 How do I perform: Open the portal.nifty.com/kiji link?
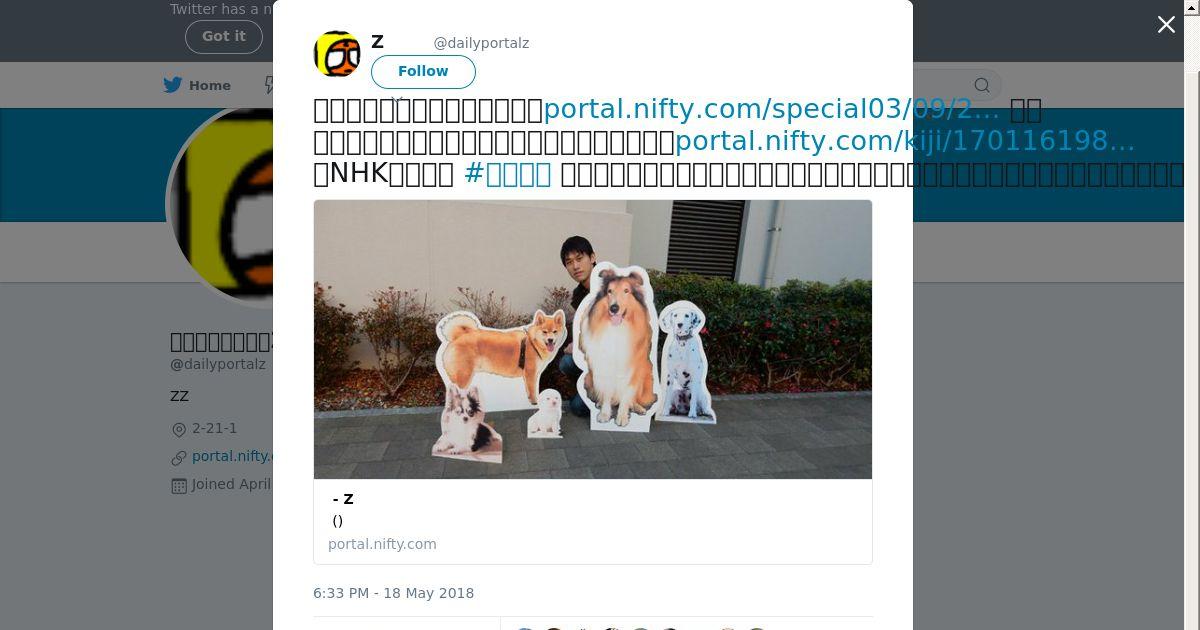(x=905, y=141)
